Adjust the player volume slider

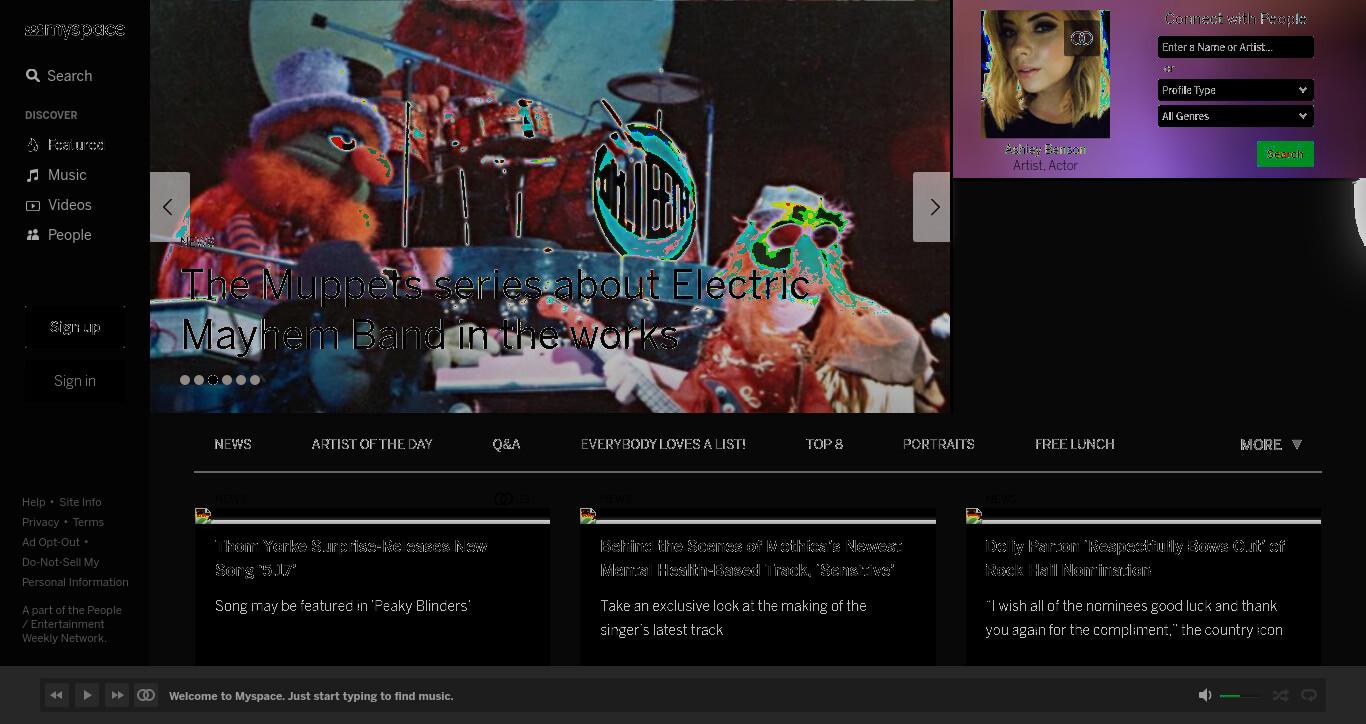point(1240,695)
